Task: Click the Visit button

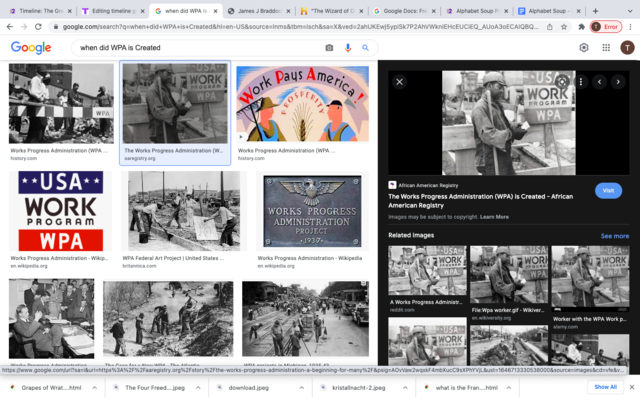Action: click(x=608, y=191)
